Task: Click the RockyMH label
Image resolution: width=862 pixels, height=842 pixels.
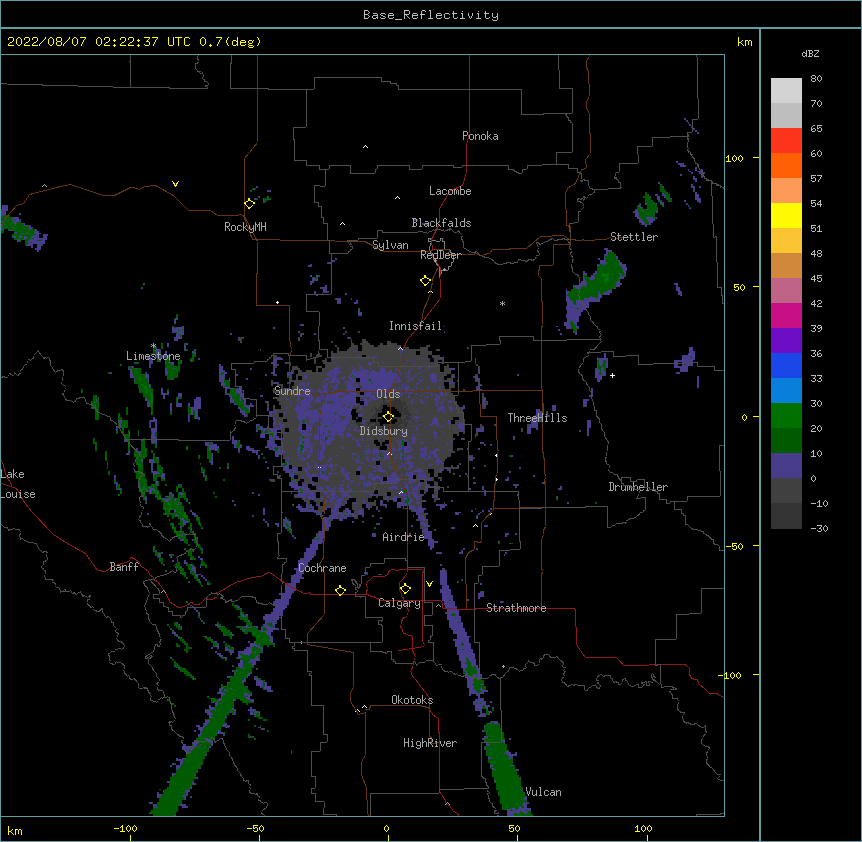Action: click(x=245, y=226)
